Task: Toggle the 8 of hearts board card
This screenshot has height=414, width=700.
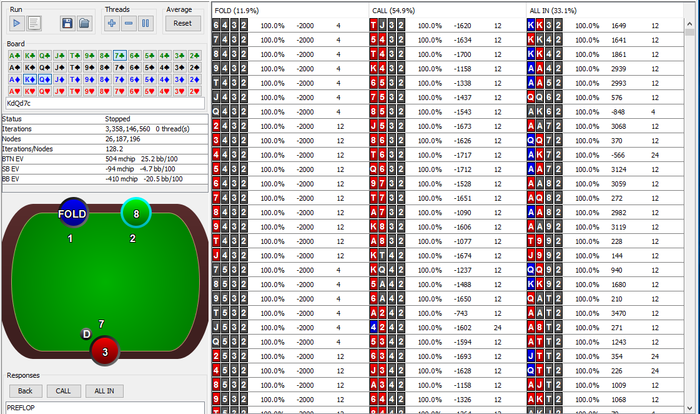Action: point(104,91)
